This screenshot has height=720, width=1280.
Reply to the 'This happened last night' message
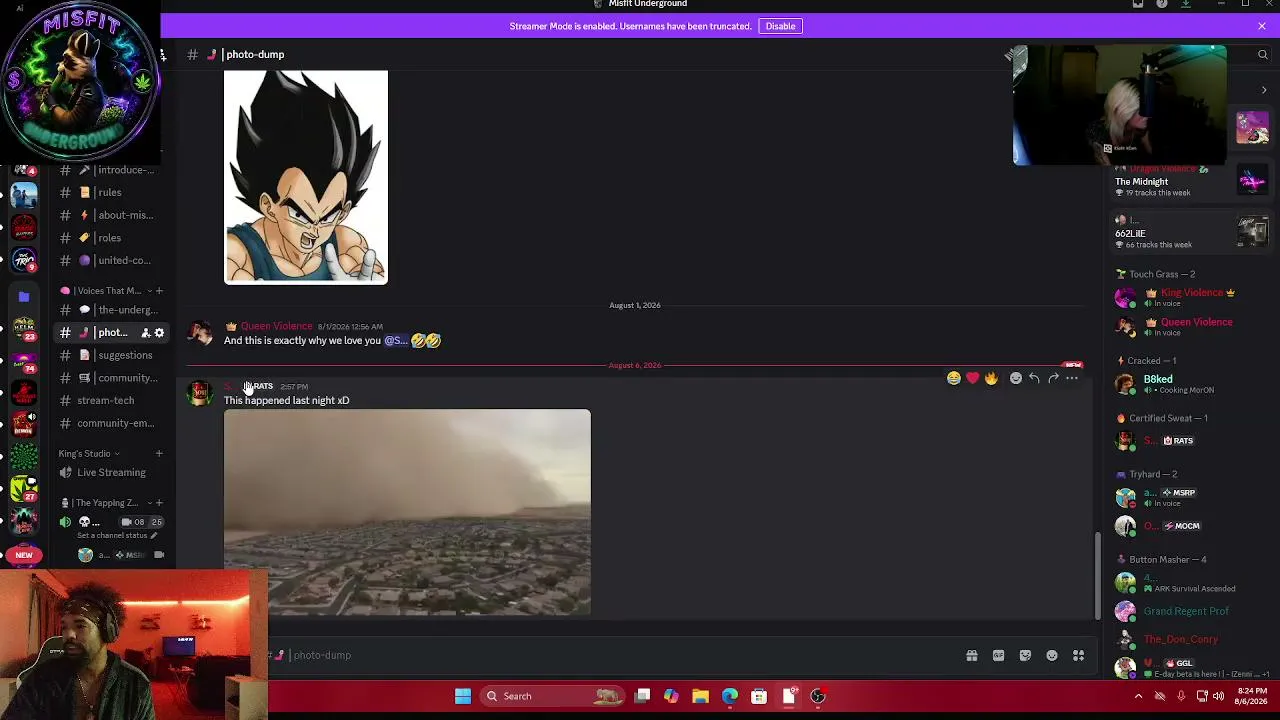click(1034, 378)
